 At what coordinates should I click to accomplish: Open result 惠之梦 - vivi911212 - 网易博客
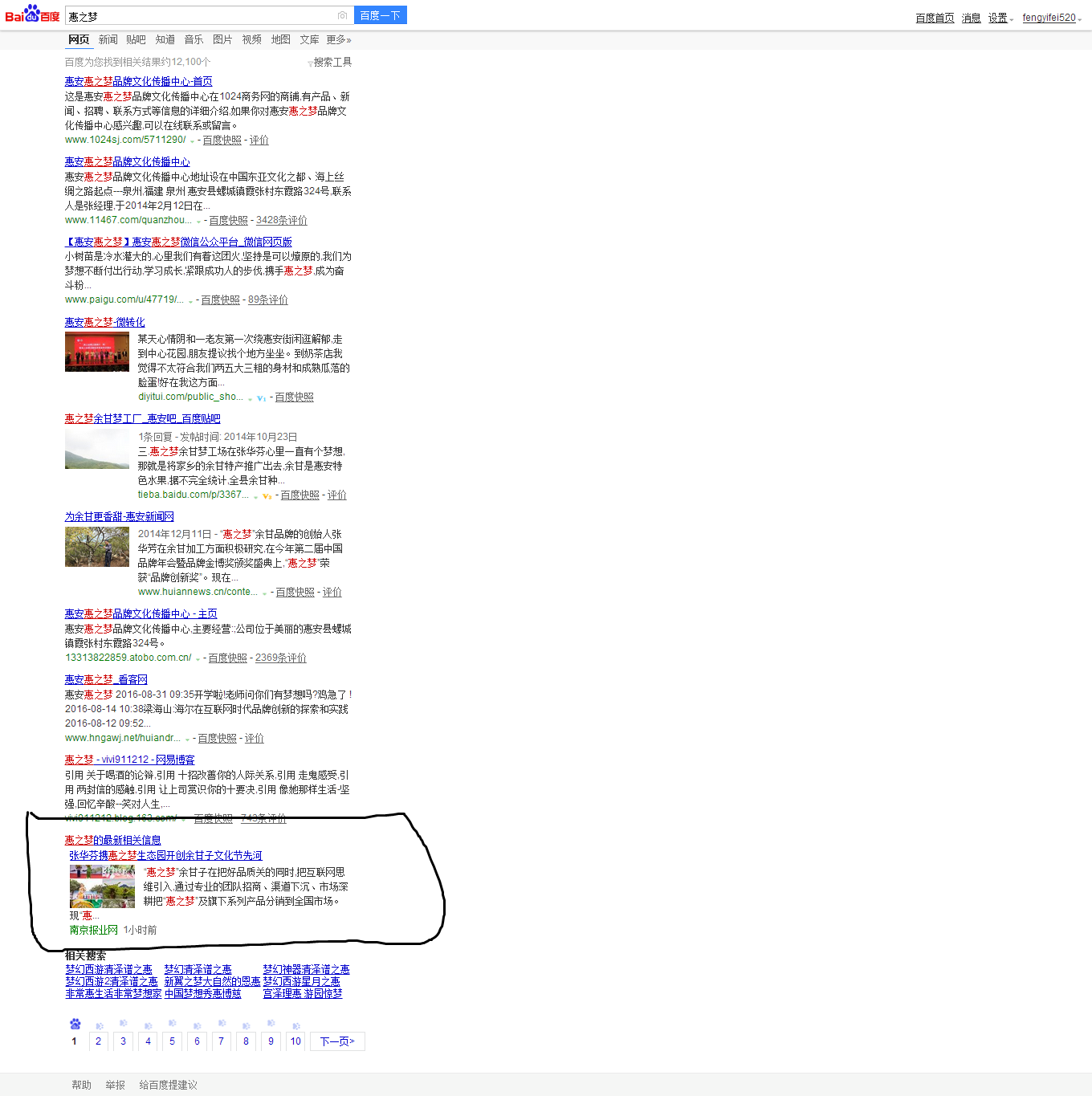[x=130, y=760]
